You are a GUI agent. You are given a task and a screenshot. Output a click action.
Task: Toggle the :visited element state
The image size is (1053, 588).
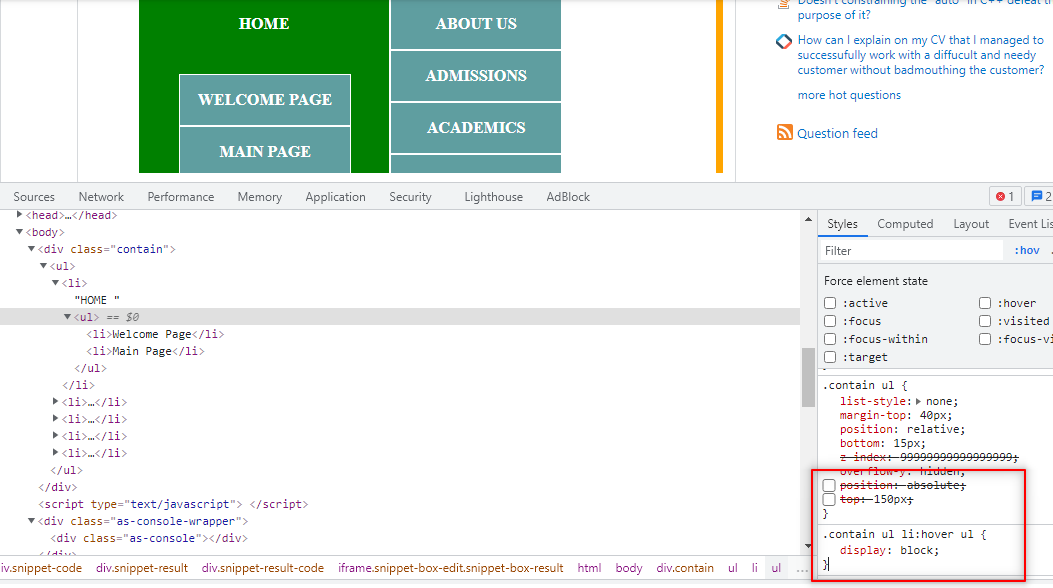coord(985,322)
